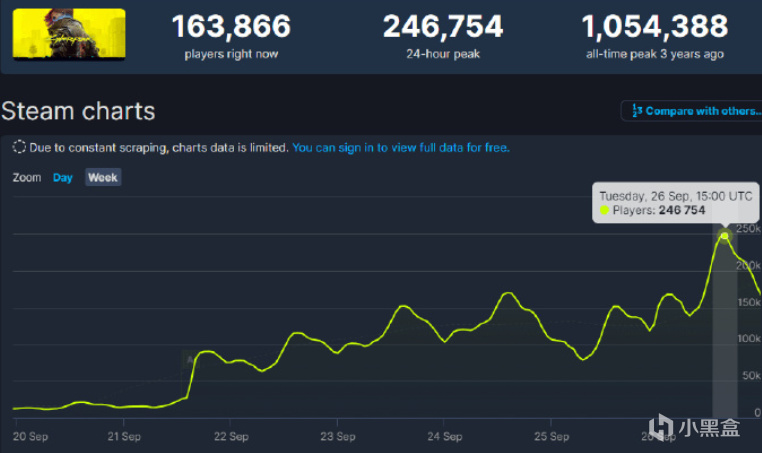Click the 22 Sep axis label
The image size is (762, 453).
pyautogui.click(x=231, y=436)
